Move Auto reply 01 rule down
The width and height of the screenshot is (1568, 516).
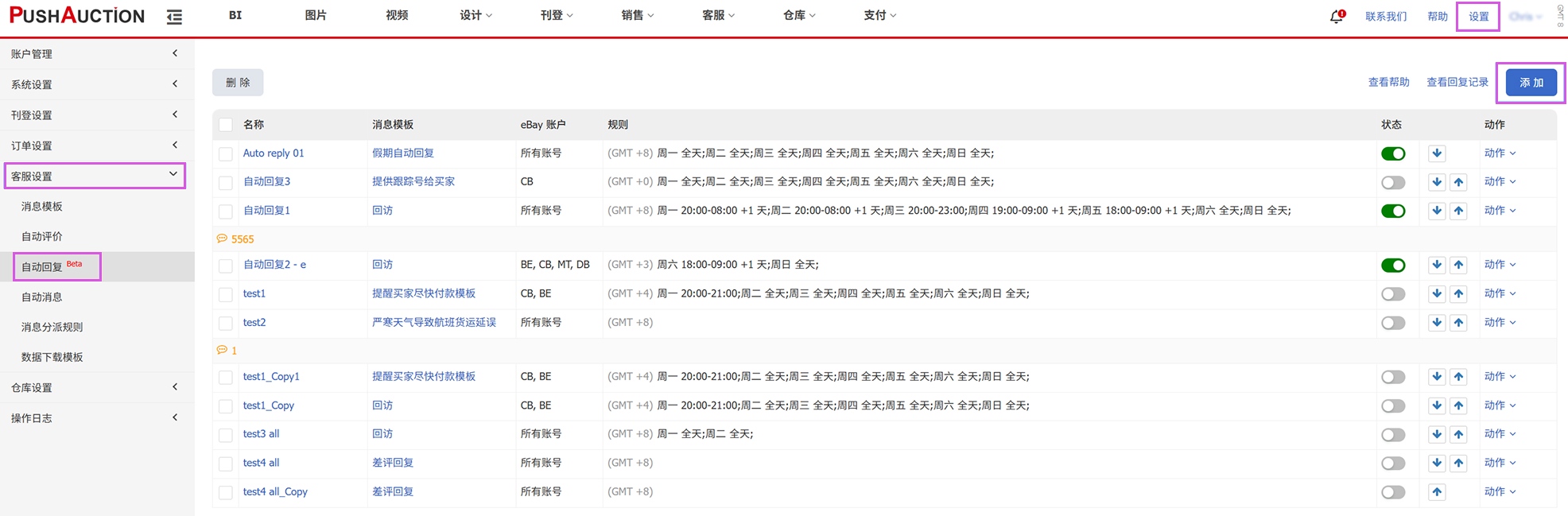[x=1436, y=153]
